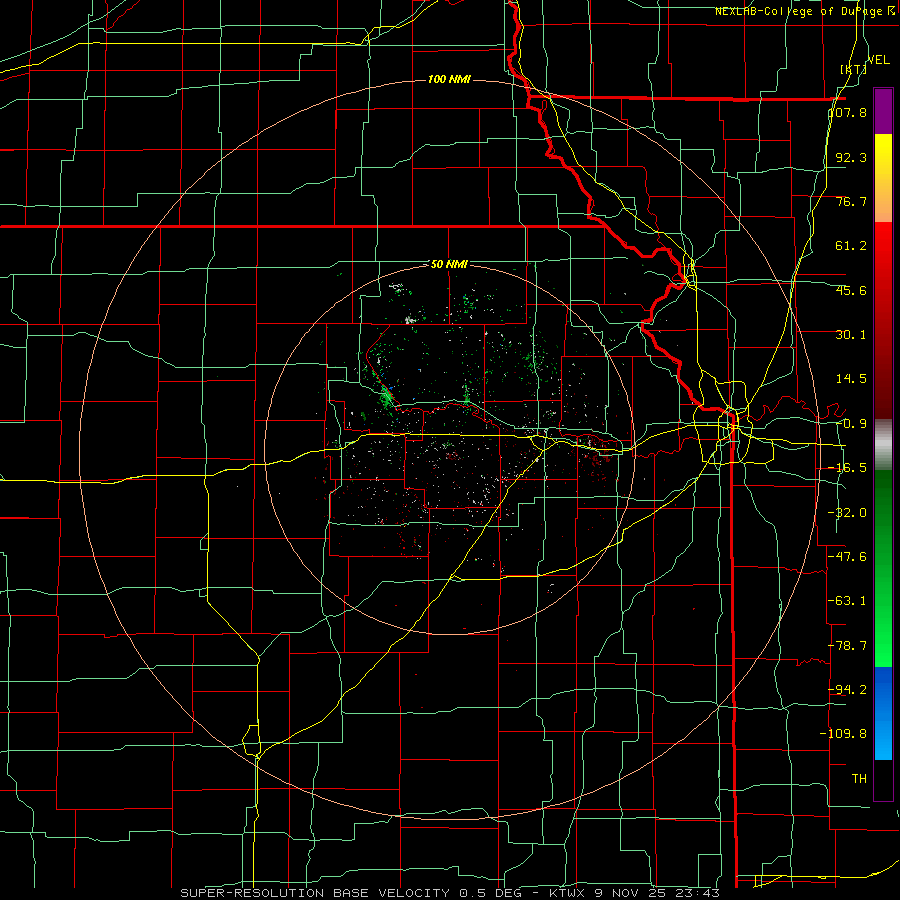
Task: Click the 92.3 velocity scale value
Action: pyautogui.click(x=851, y=157)
